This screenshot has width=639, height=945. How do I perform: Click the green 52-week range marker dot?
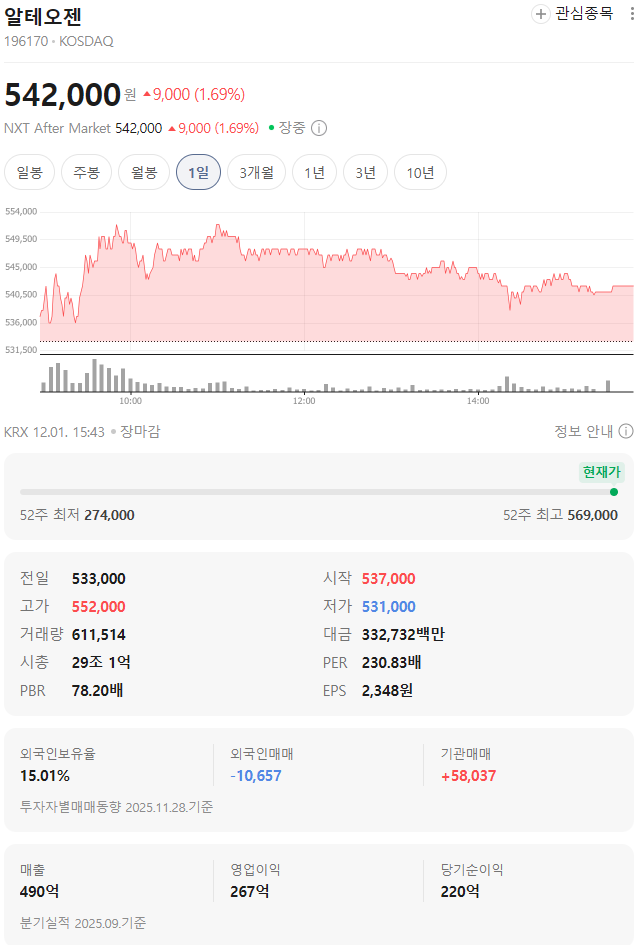[x=614, y=492]
